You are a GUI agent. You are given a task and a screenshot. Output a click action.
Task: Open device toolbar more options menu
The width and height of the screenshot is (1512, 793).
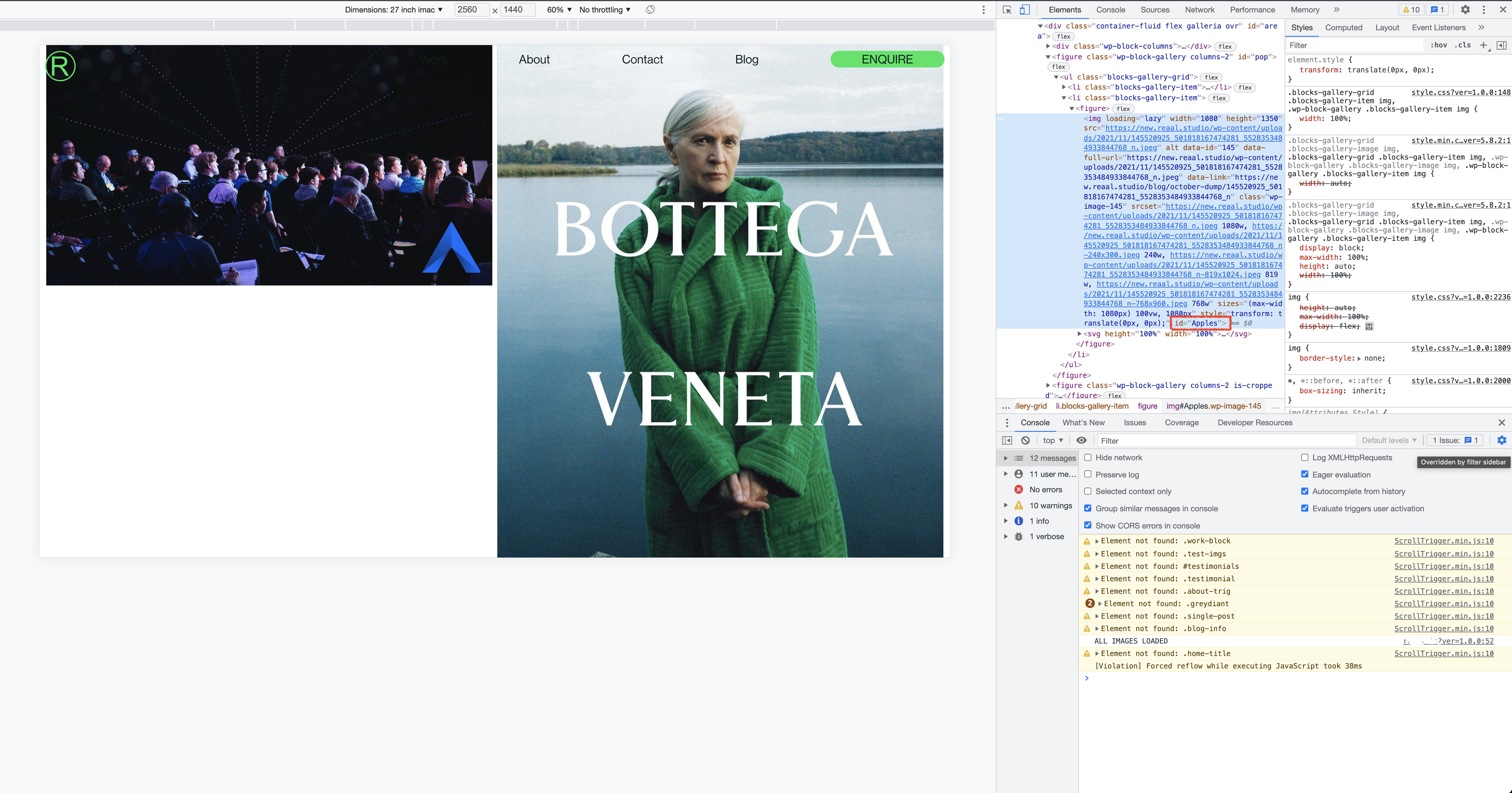tap(984, 10)
